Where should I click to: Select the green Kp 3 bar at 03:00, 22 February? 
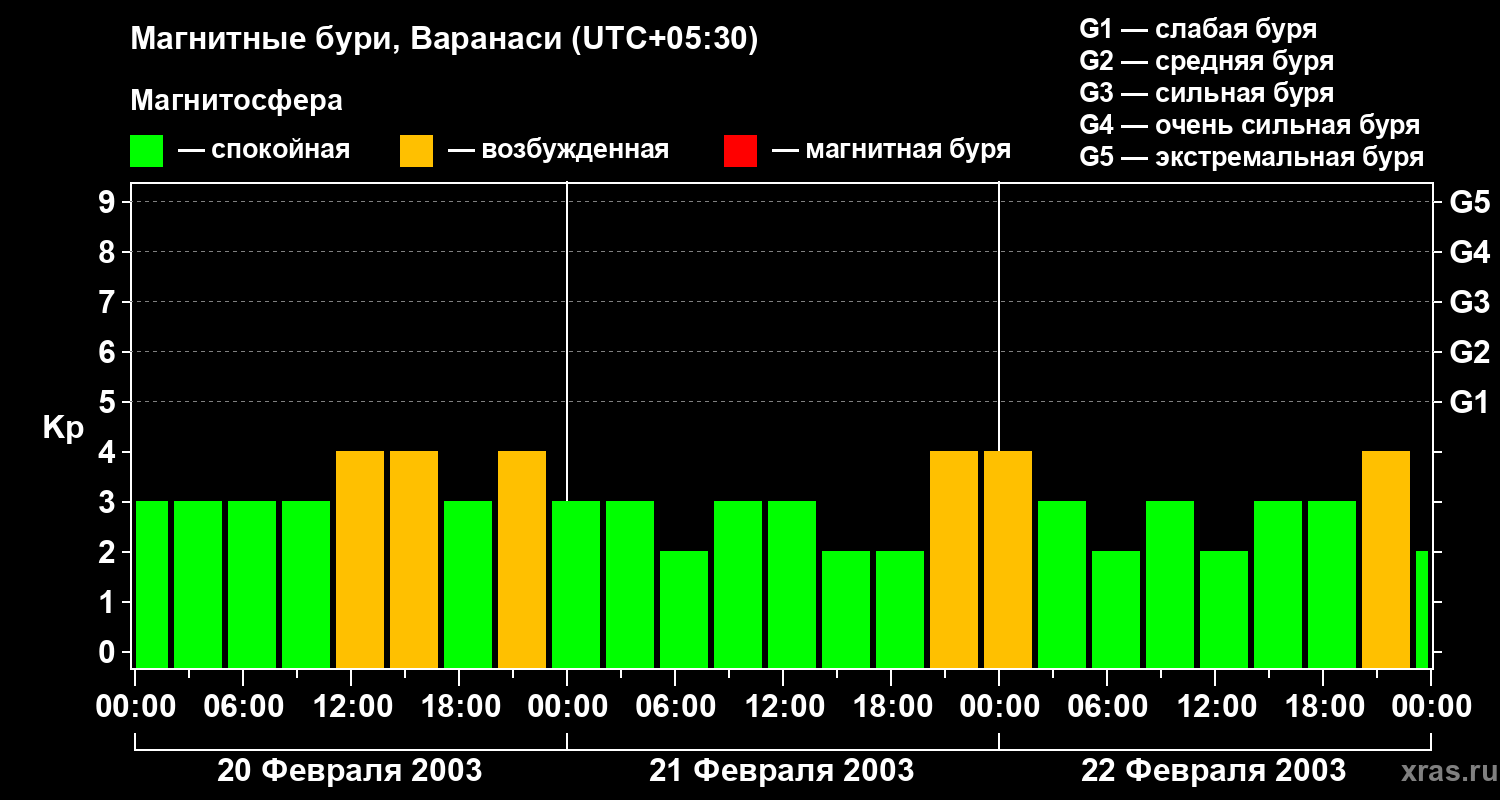(x=1062, y=585)
